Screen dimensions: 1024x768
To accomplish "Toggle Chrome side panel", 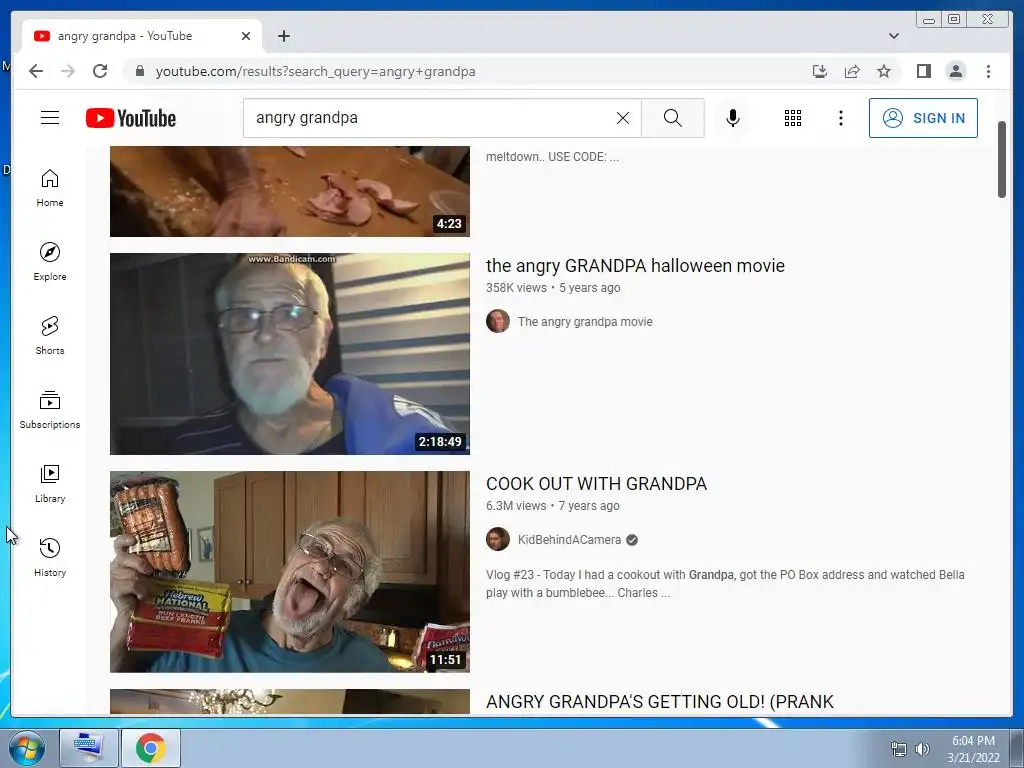I will click(923, 71).
